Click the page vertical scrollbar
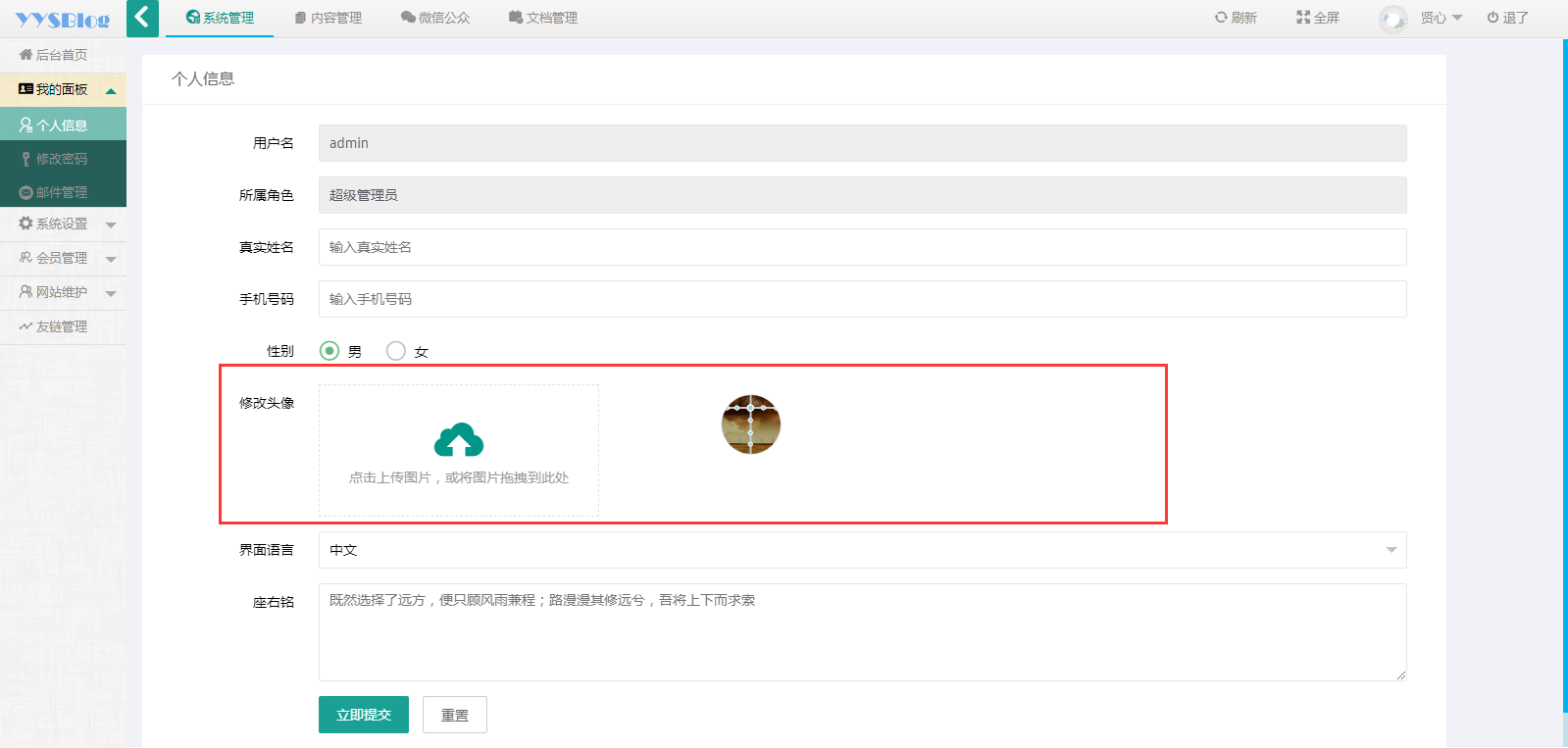The height and width of the screenshot is (748, 1568). click(x=1564, y=374)
